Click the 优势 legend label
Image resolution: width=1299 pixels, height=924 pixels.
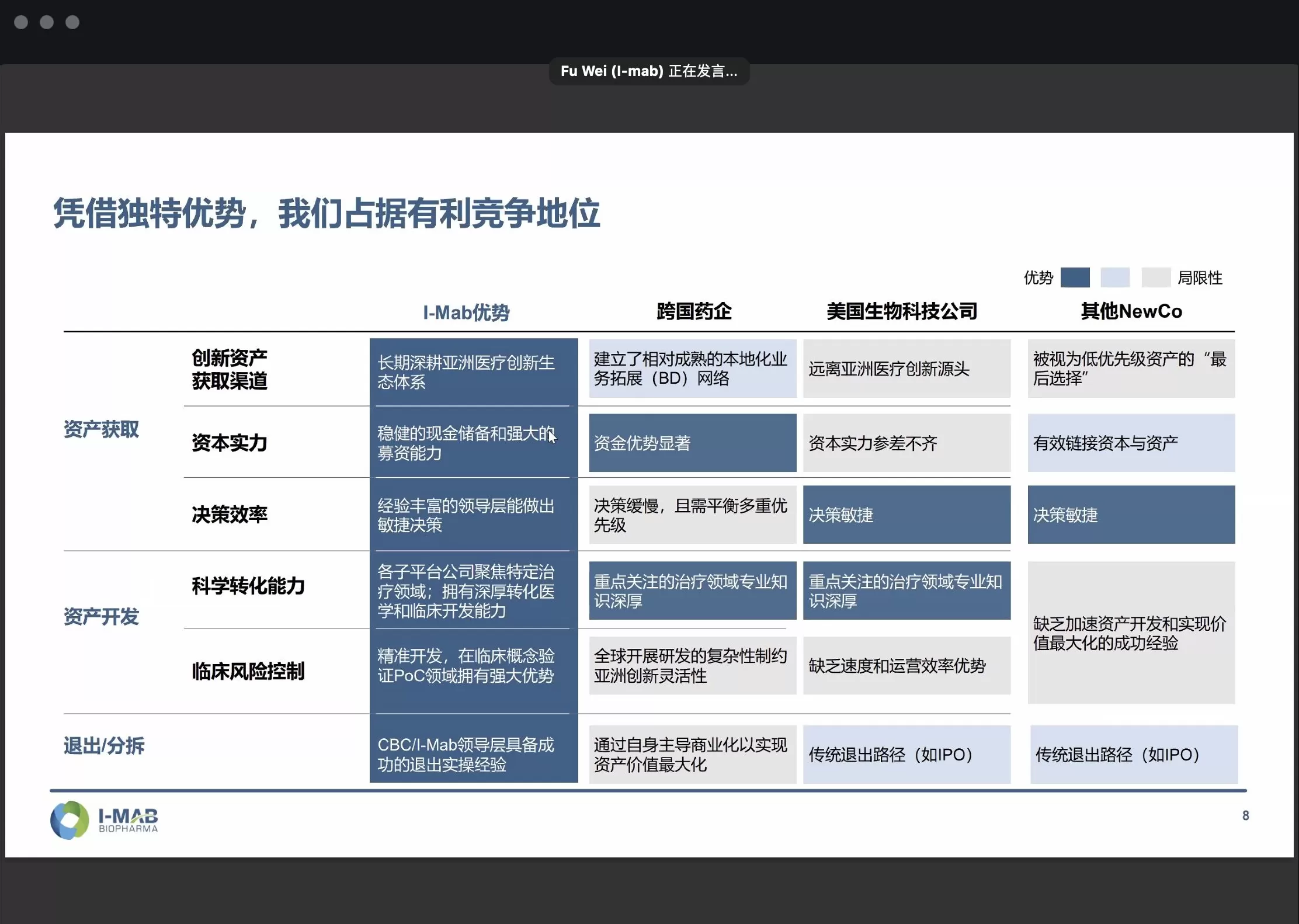(1038, 277)
